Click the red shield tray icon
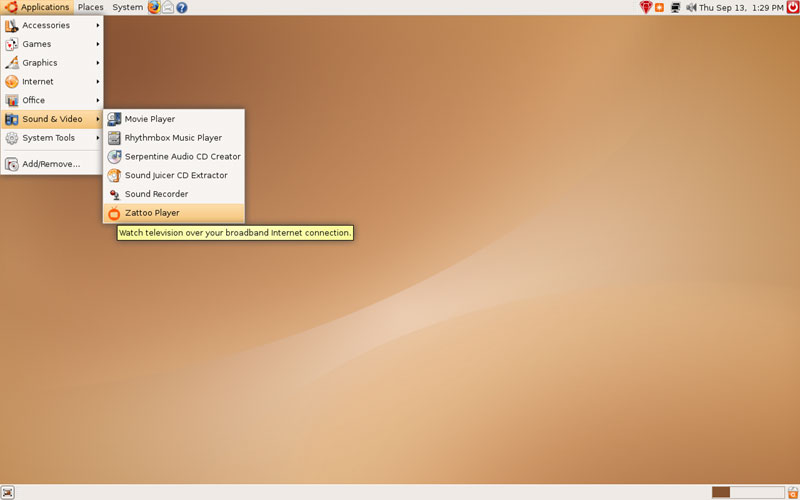This screenshot has width=800, height=500. [646, 7]
